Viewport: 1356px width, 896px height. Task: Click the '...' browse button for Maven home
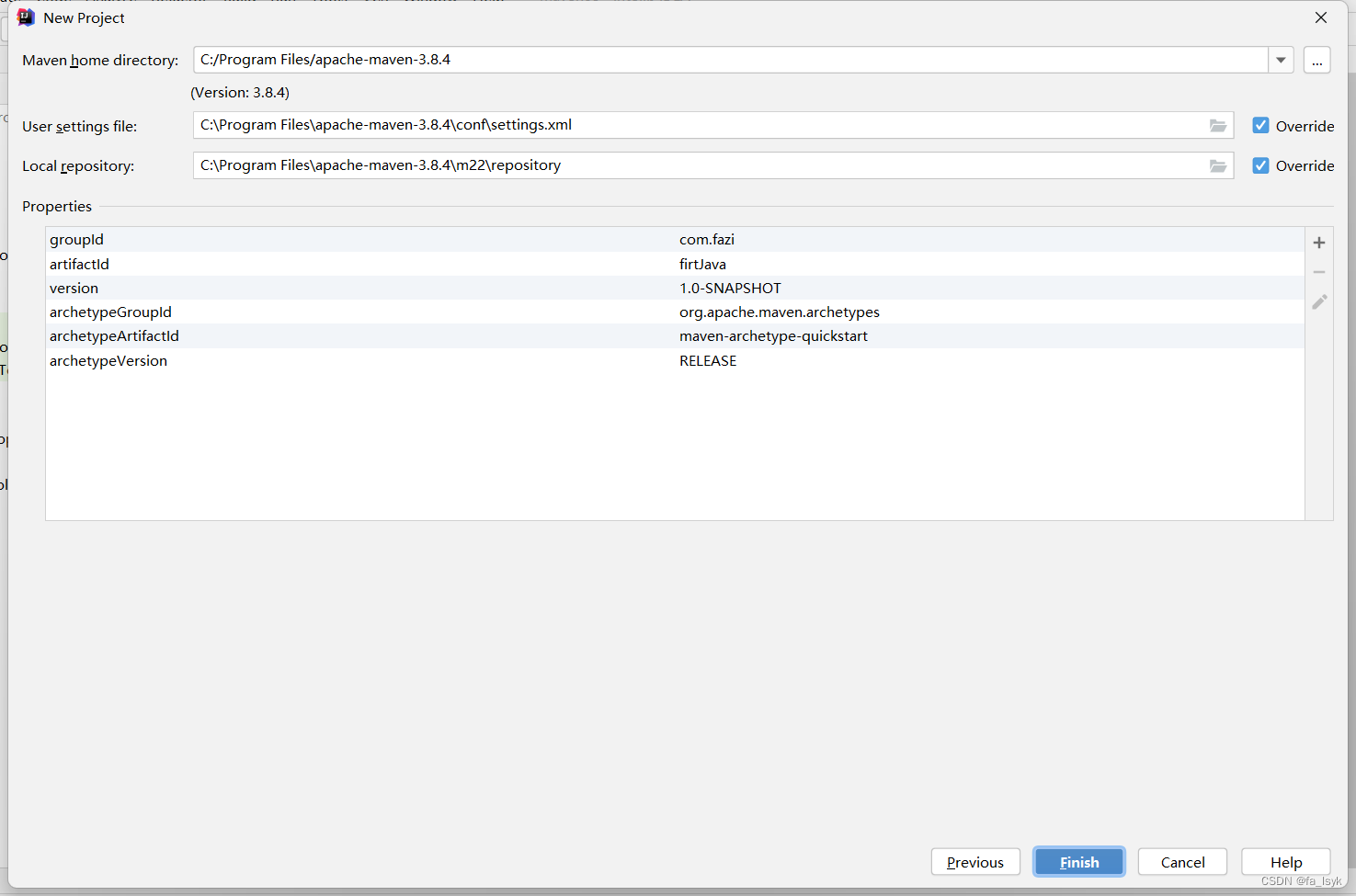1316,60
